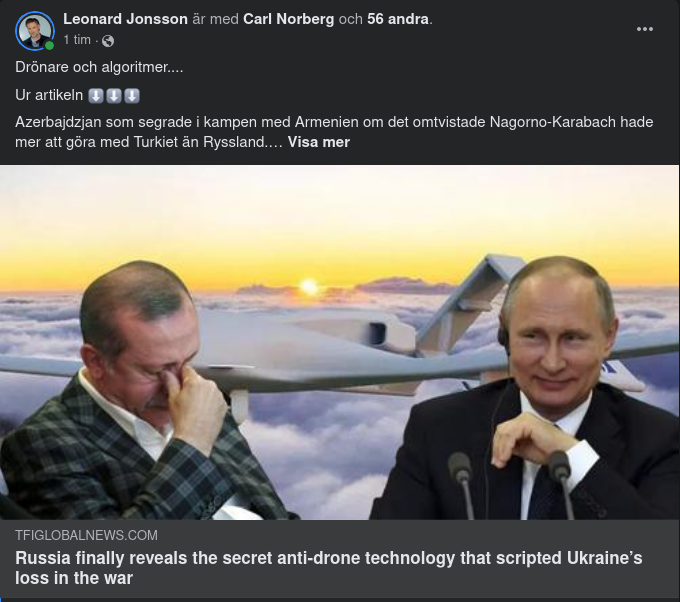Open the three-dot post options menu
The image size is (680, 602).
[x=644, y=29]
